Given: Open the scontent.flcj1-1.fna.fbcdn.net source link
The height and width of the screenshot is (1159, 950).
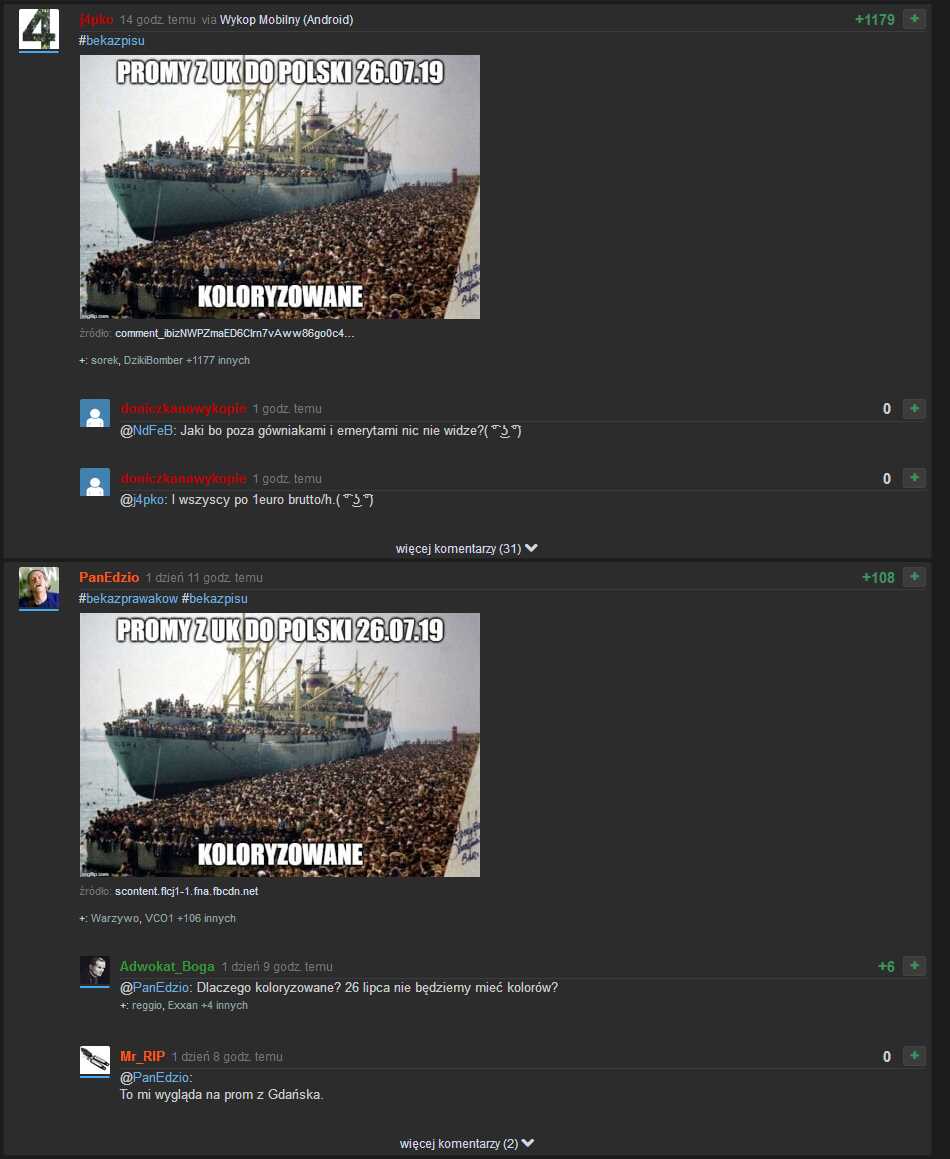Looking at the screenshot, I should point(186,891).
